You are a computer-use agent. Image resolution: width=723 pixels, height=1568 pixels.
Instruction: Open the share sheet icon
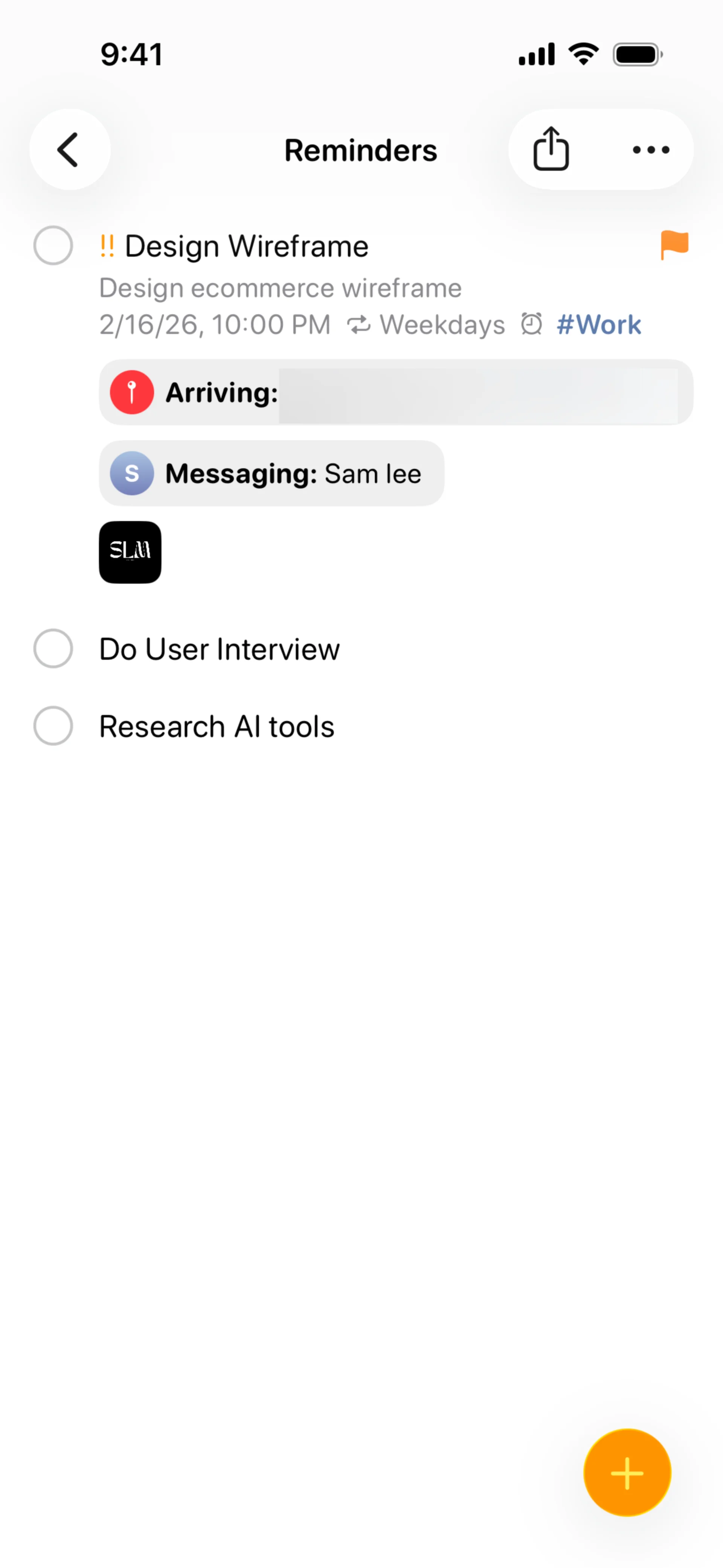(551, 149)
